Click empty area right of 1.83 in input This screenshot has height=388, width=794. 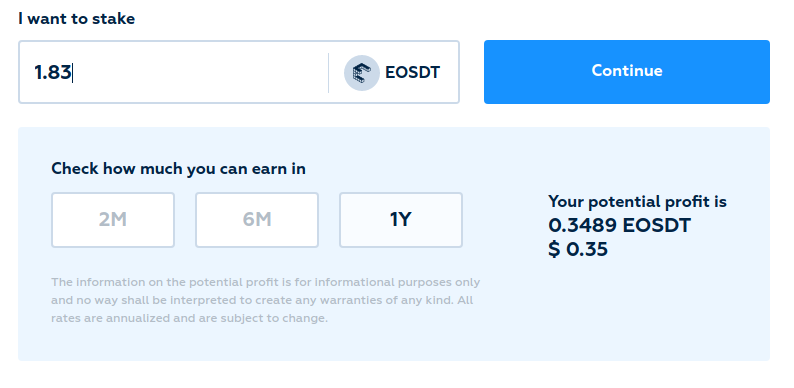tap(203, 72)
